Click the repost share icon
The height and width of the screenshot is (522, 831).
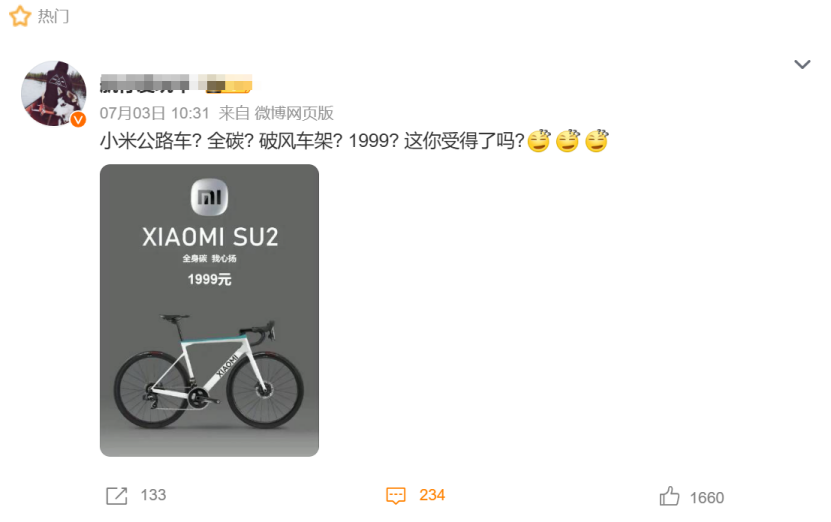tap(117, 496)
